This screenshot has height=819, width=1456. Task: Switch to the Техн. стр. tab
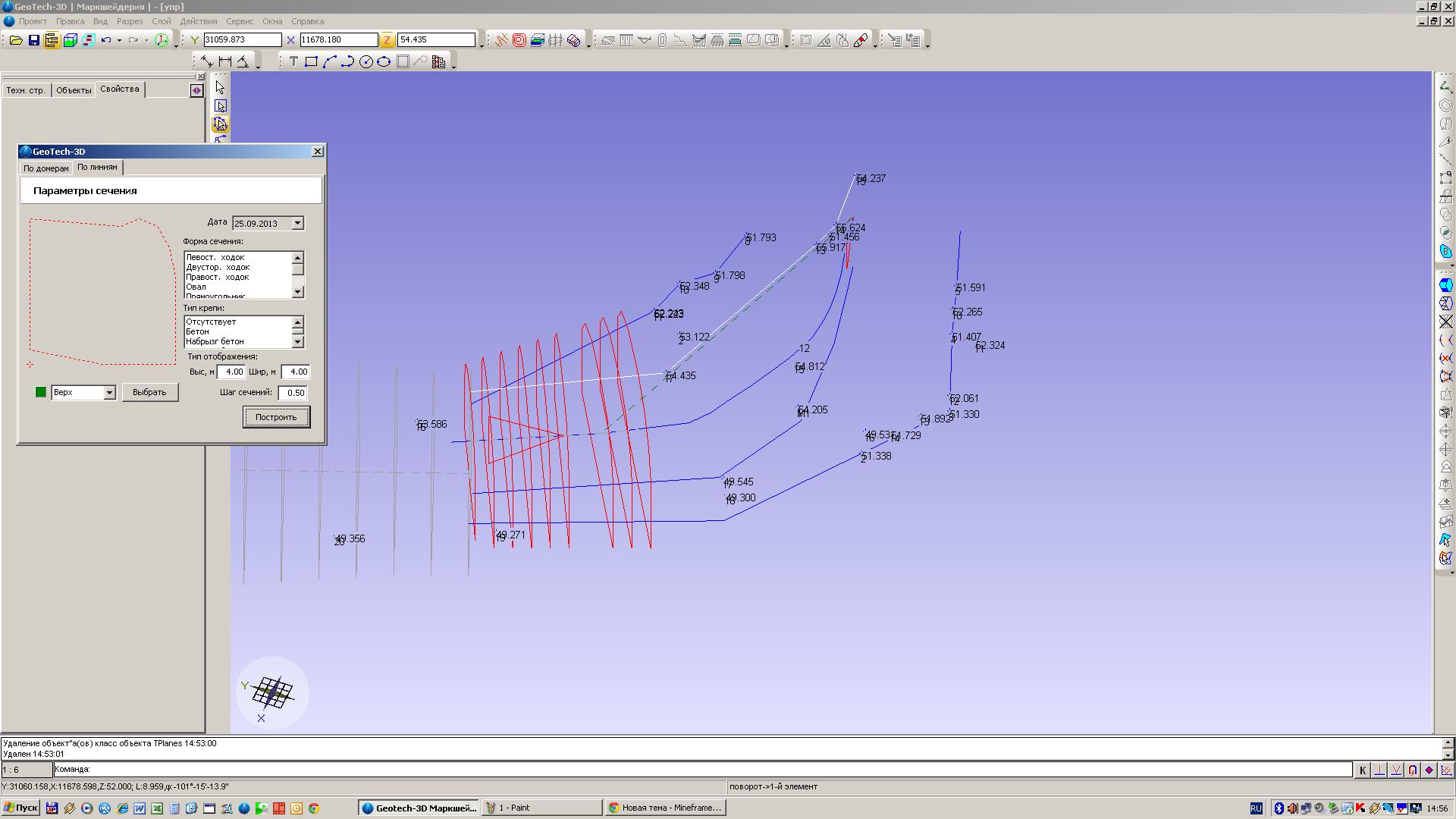26,90
